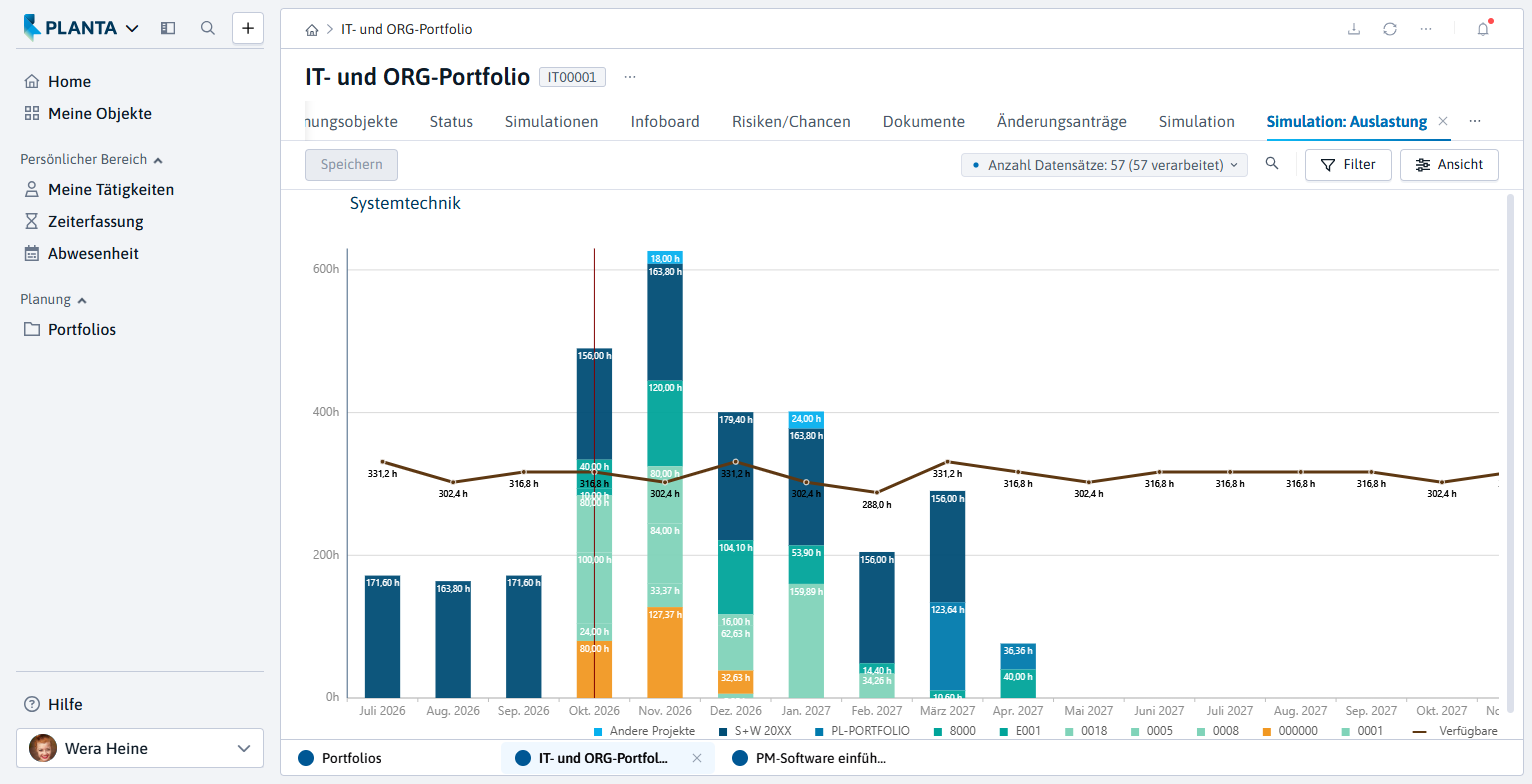Collapse the Planung section
The width and height of the screenshot is (1532, 784).
point(54,299)
